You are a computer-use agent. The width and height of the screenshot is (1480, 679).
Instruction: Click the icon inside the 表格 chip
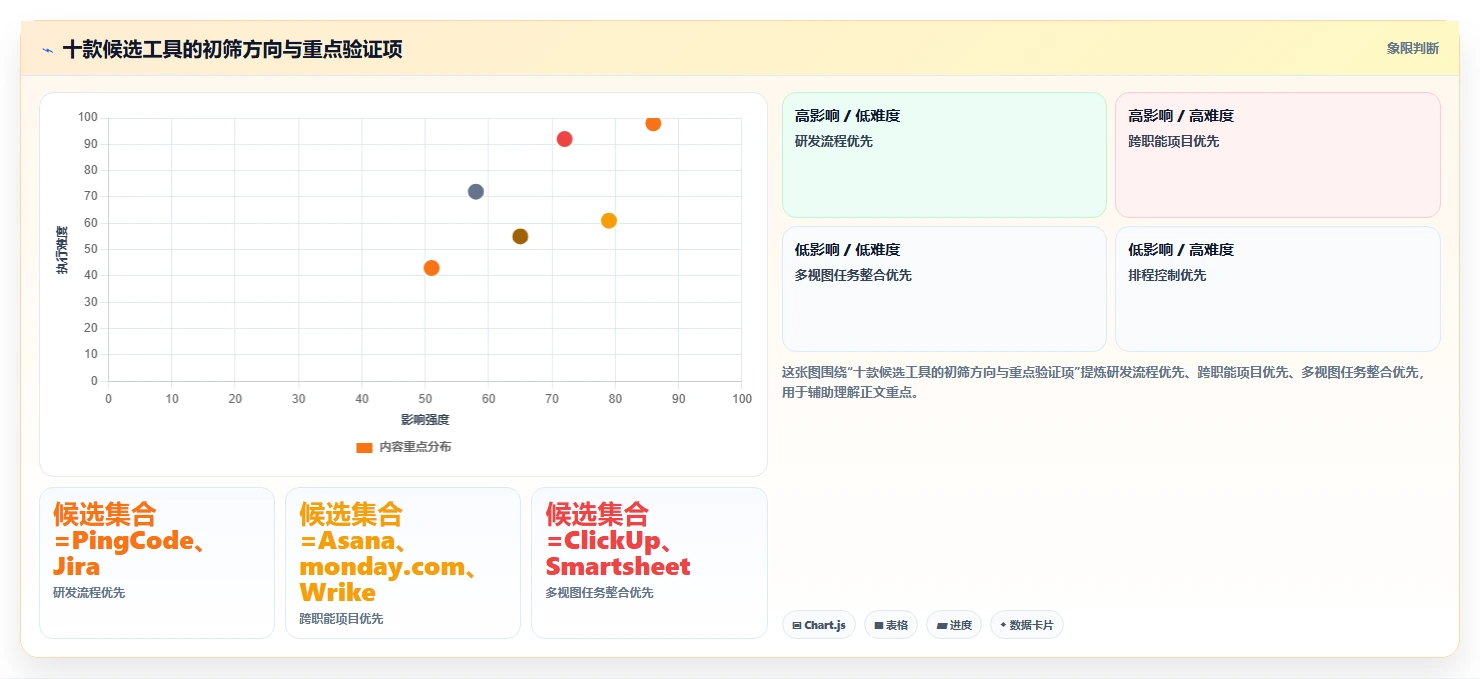point(879,625)
